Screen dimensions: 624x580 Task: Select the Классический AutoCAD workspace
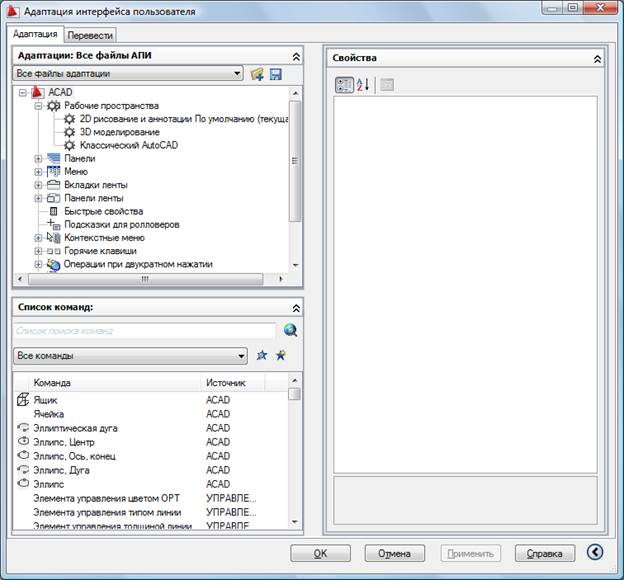coord(129,145)
